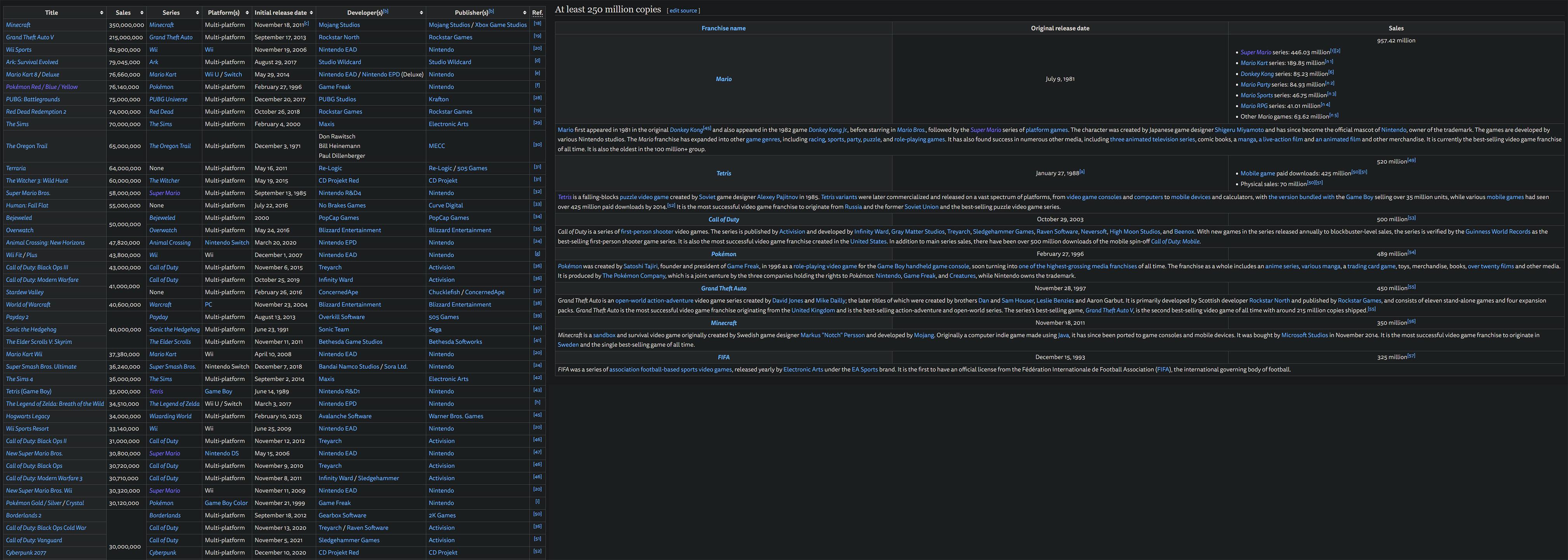Image resolution: width=1568 pixels, height=560 pixels.
Task: Open Animal Crossing: New Horizons link
Action: point(45,243)
